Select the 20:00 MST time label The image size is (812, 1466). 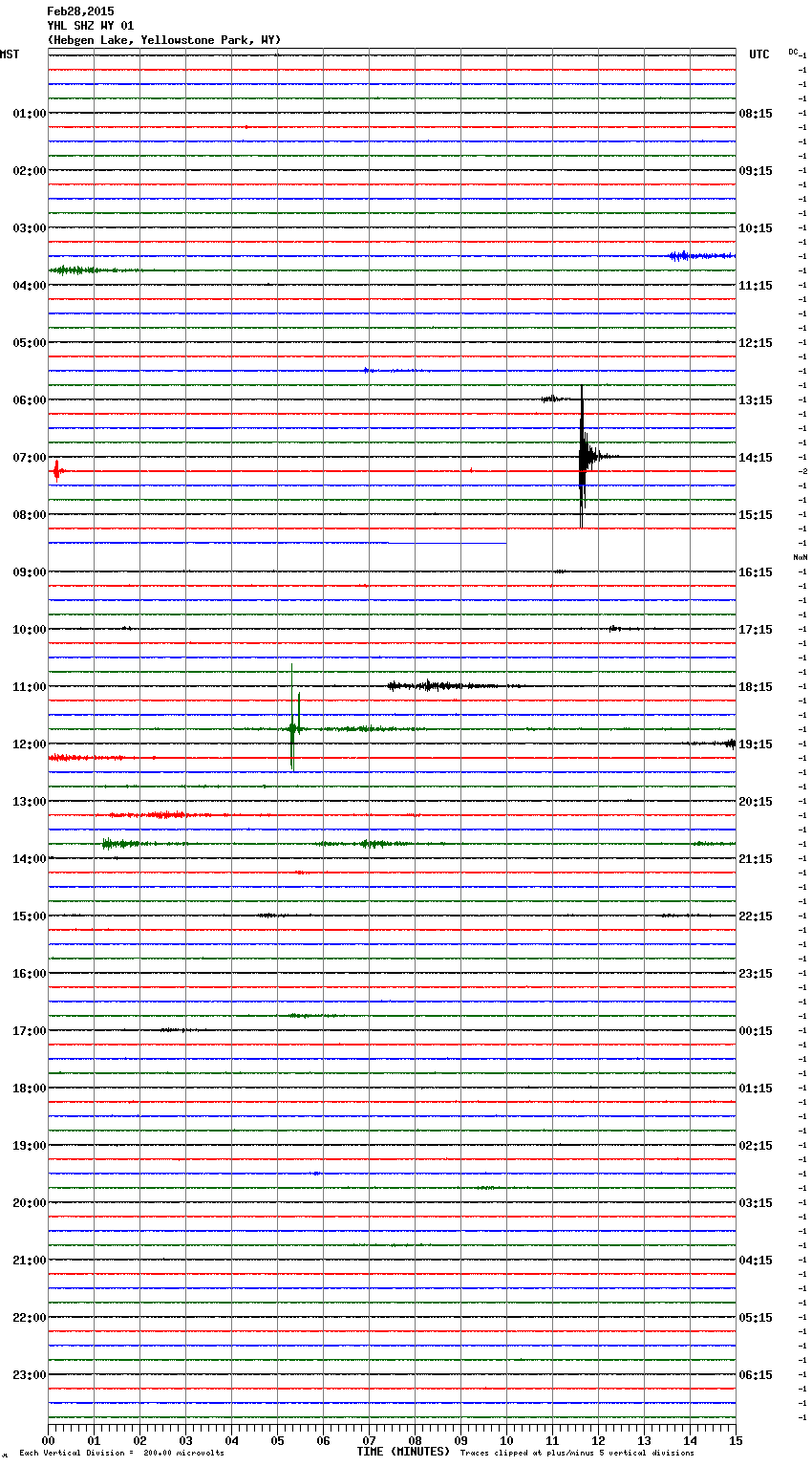29,1203
